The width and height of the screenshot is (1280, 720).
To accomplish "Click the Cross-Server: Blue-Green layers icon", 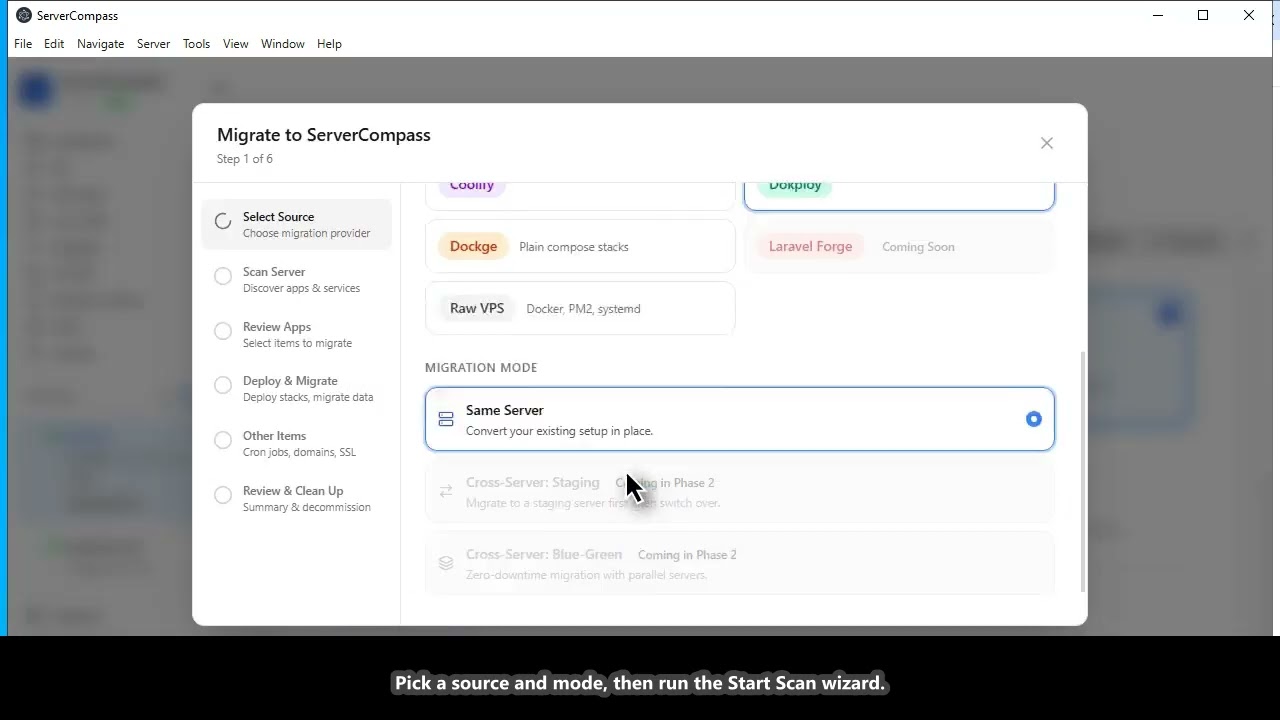I will tap(446, 563).
